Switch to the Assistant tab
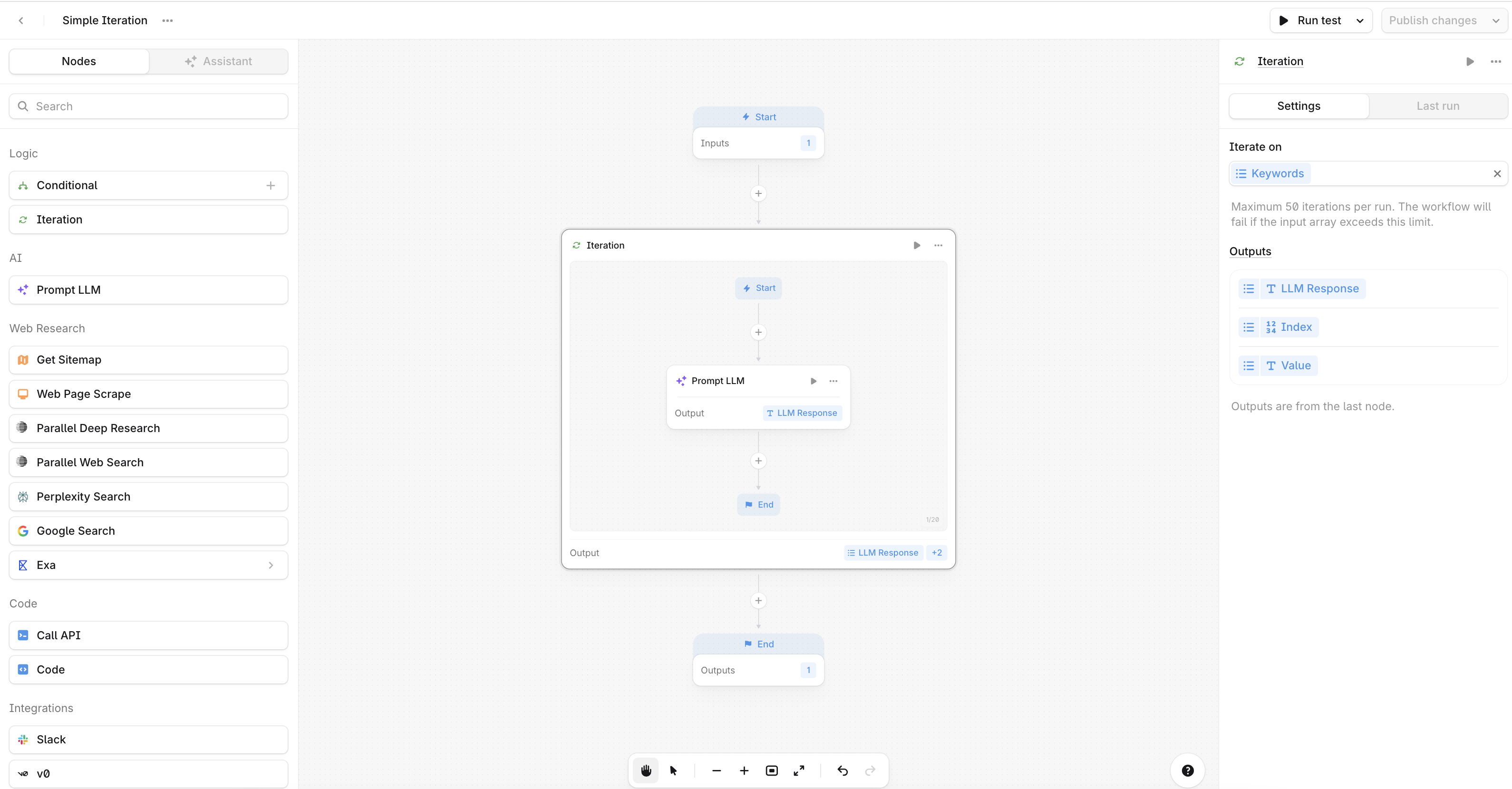This screenshot has width=1512, height=789. (x=218, y=62)
